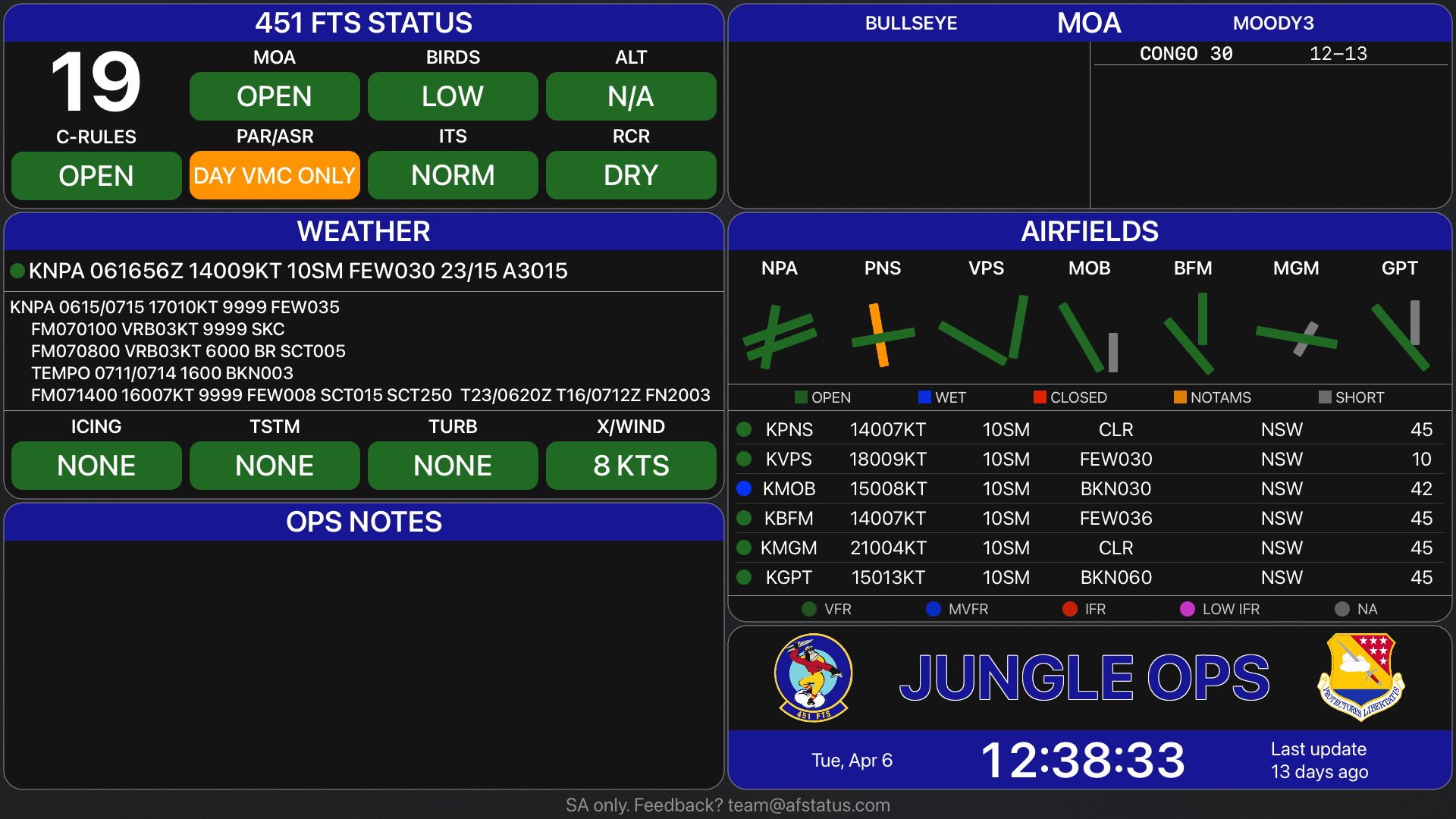Click the 451 FTS squadron emblem
1456x819 pixels.
point(813,677)
